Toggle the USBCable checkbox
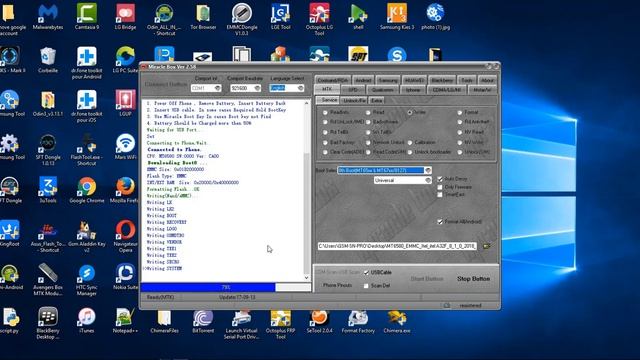Screen dimensions: 640x360 [x=366, y=272]
